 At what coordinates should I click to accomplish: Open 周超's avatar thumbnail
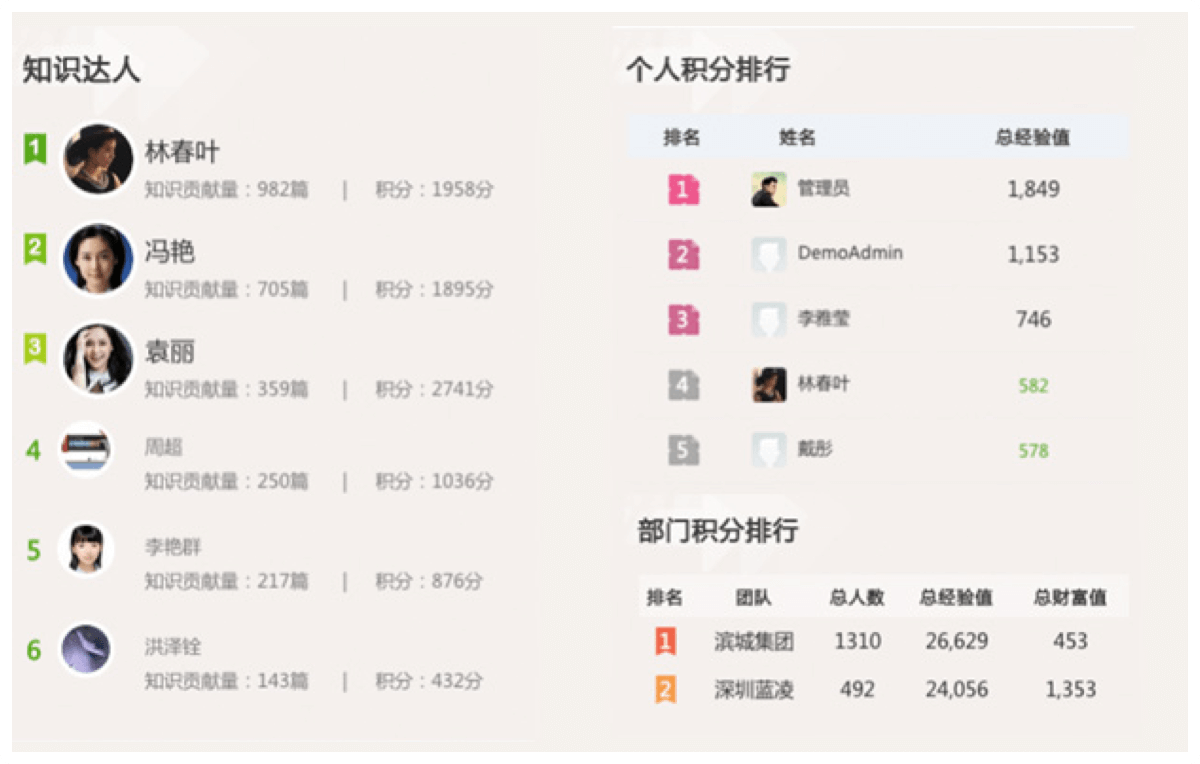click(85, 449)
